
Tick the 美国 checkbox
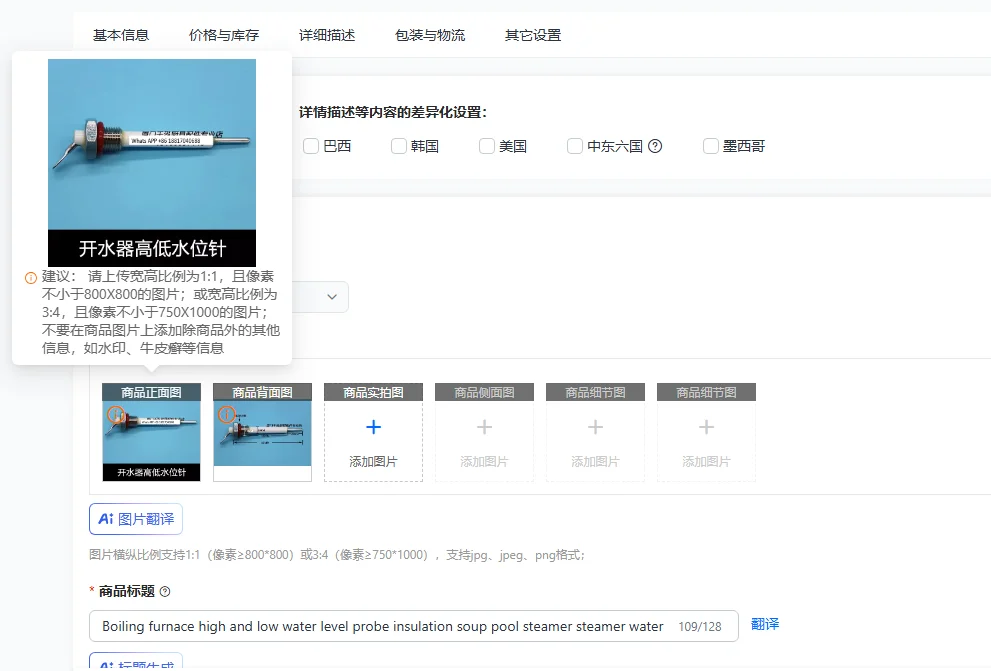[x=487, y=147]
